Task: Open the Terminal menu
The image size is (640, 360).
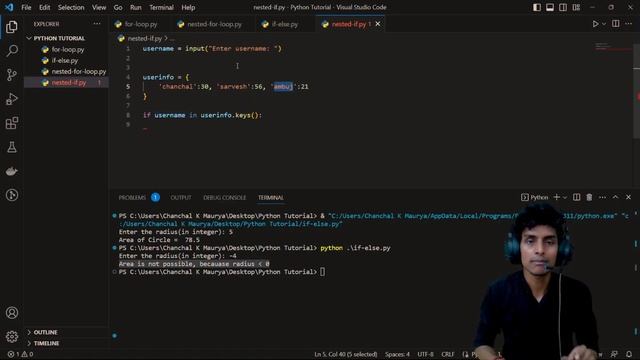Action: (161, 7)
